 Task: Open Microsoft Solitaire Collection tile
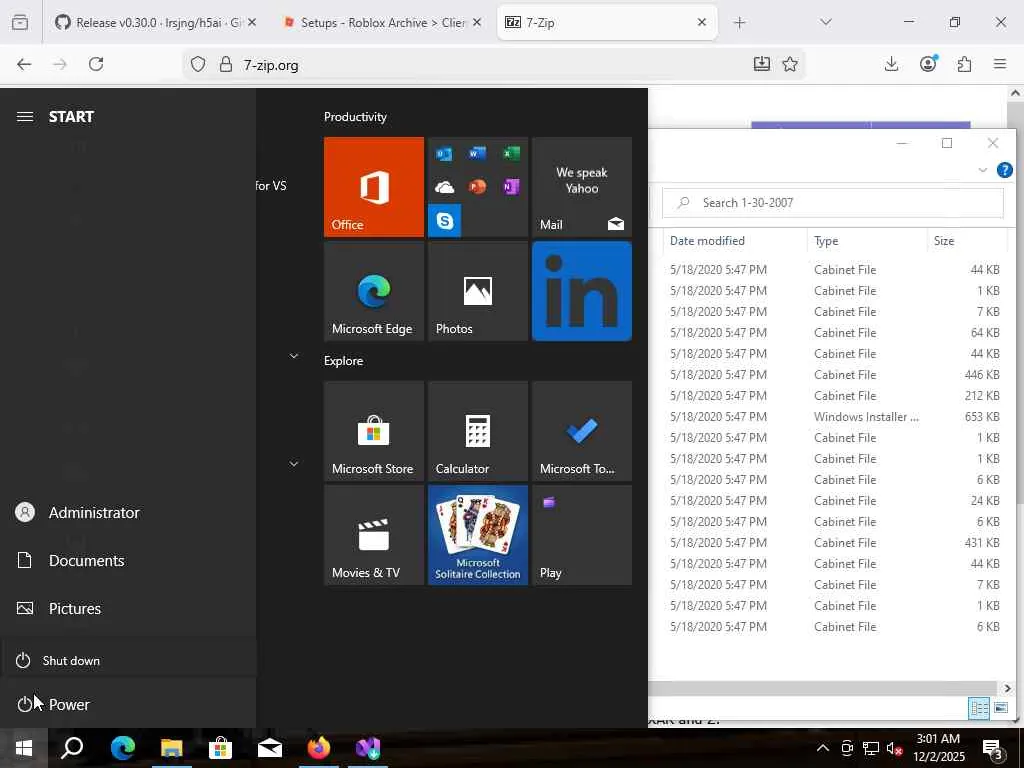[477, 535]
